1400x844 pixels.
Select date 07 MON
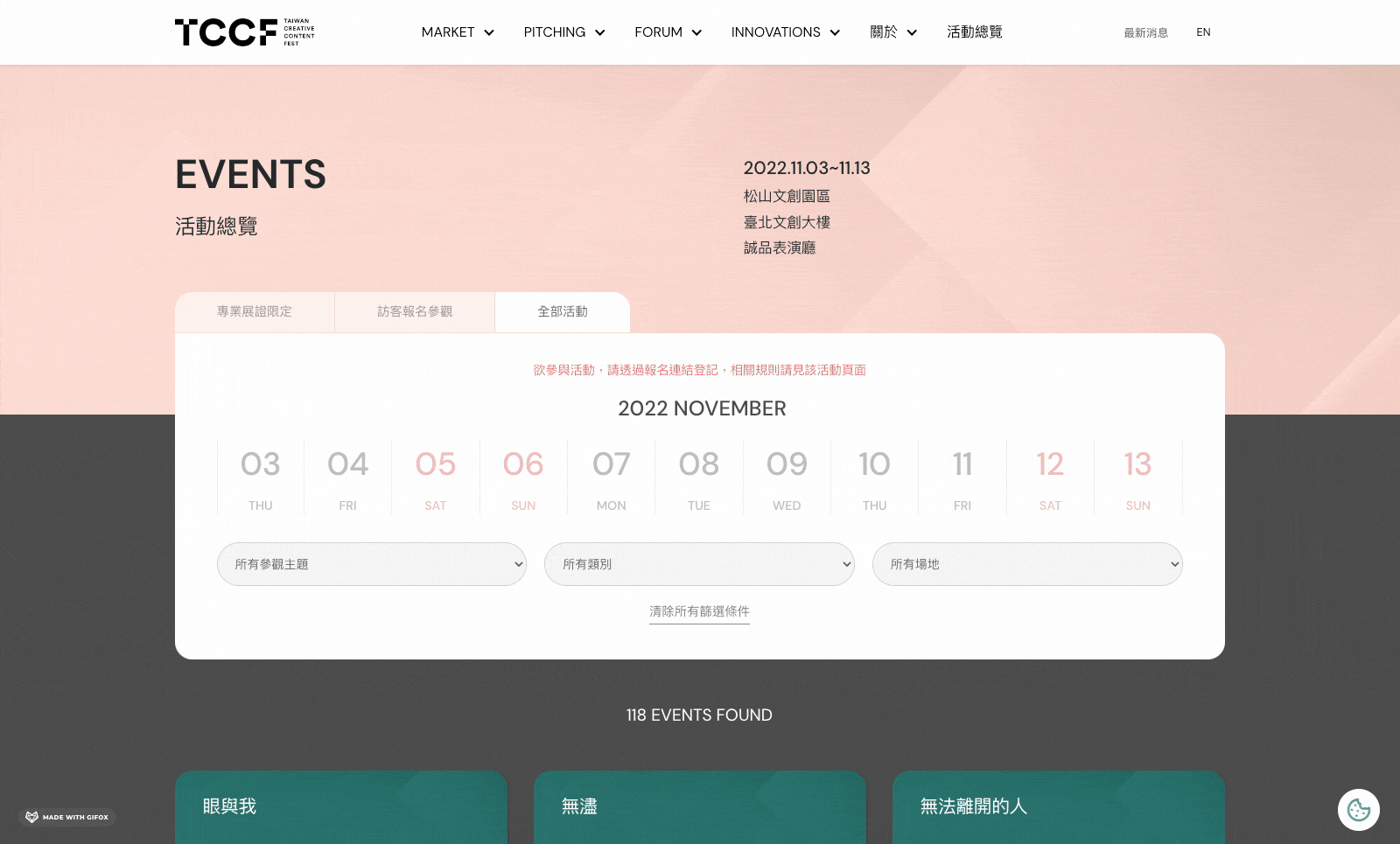tap(612, 478)
